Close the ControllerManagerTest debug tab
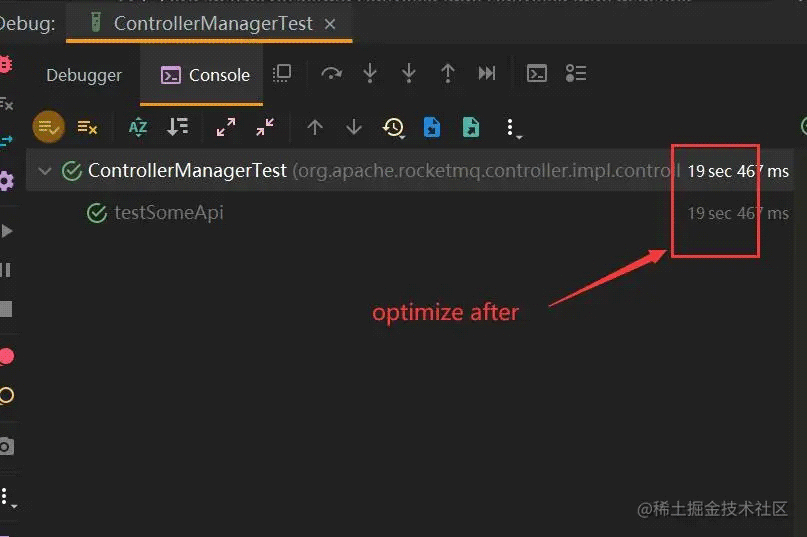The width and height of the screenshot is (807, 537). (x=330, y=24)
